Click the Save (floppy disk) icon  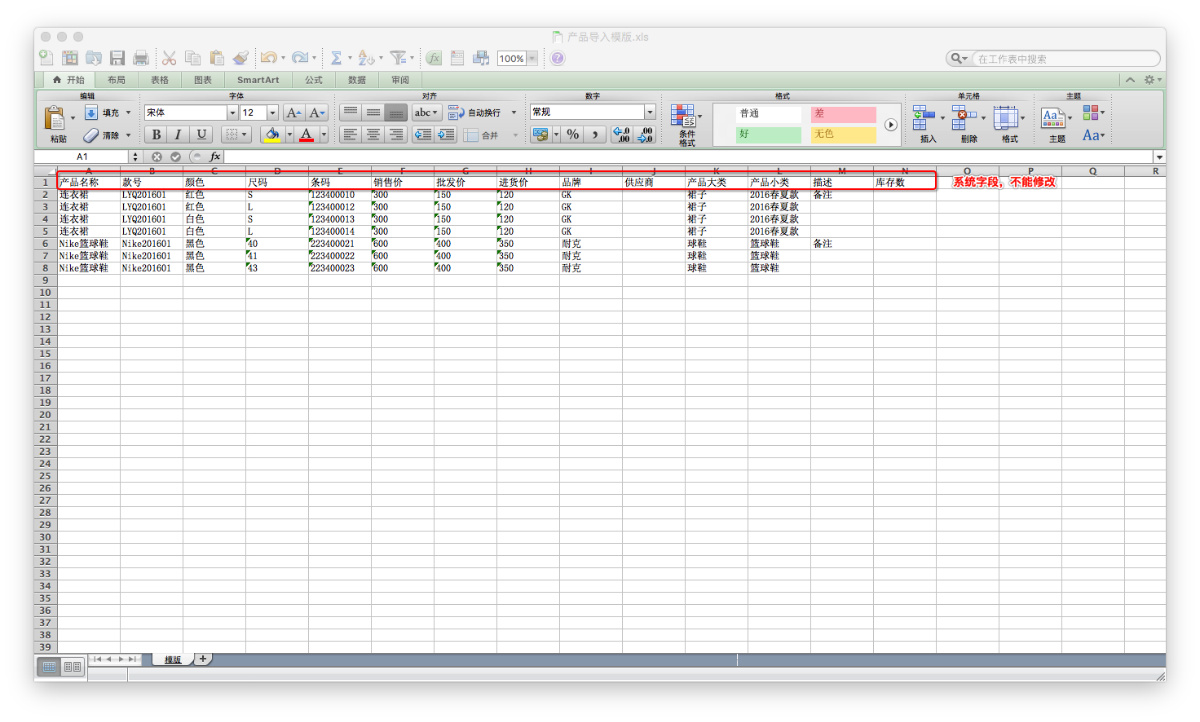click(117, 58)
